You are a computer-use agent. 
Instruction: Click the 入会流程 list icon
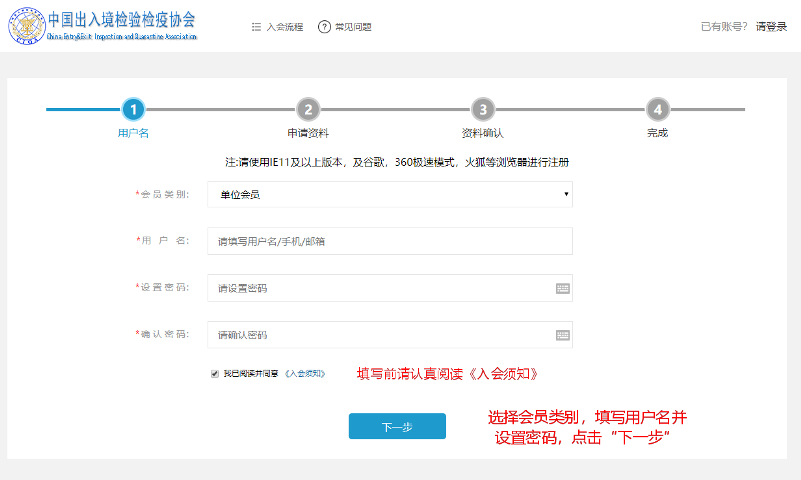[256, 27]
